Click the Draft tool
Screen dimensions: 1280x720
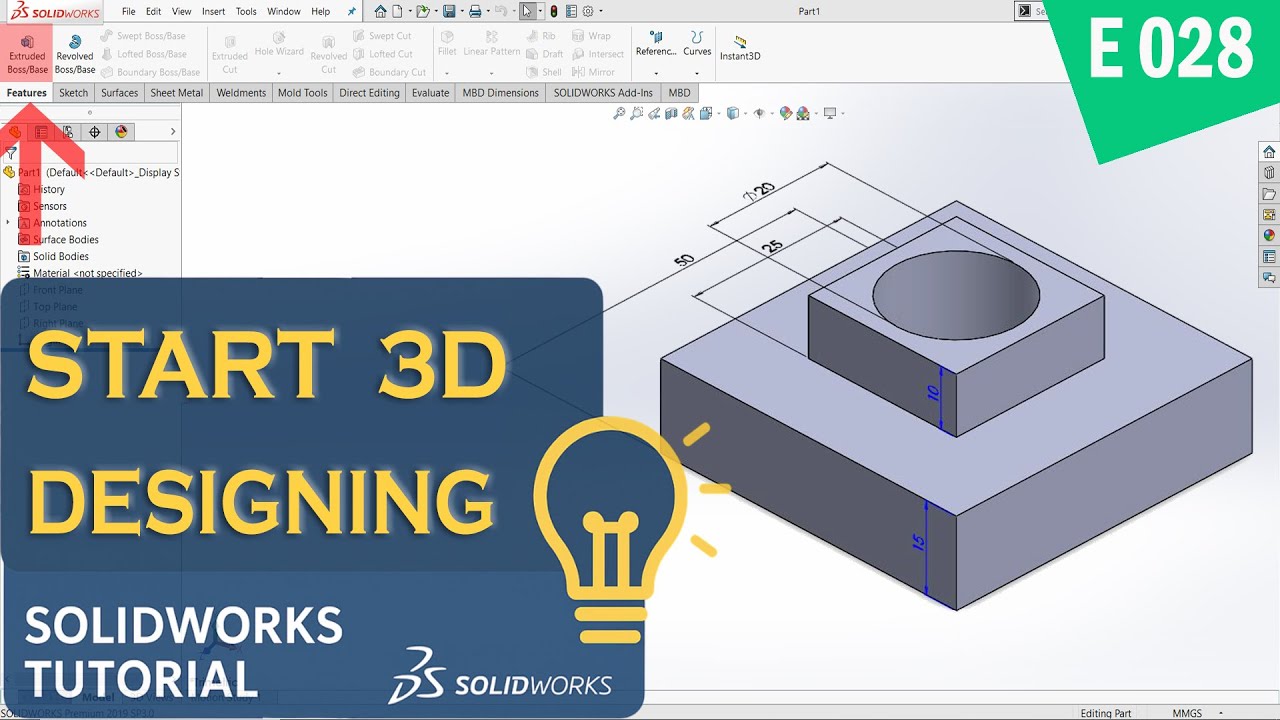point(544,54)
